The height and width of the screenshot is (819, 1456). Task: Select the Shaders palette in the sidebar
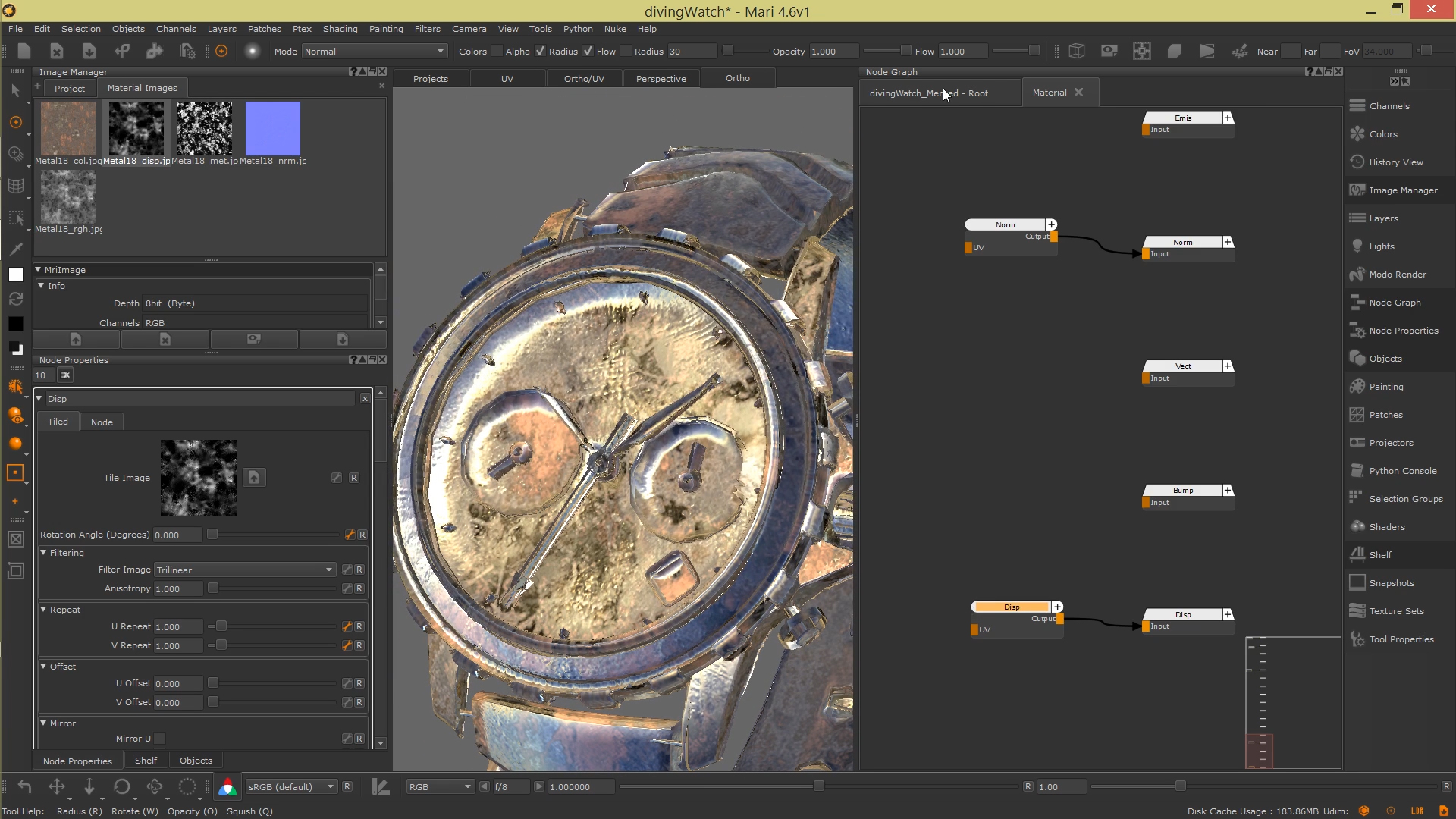coord(1388,526)
